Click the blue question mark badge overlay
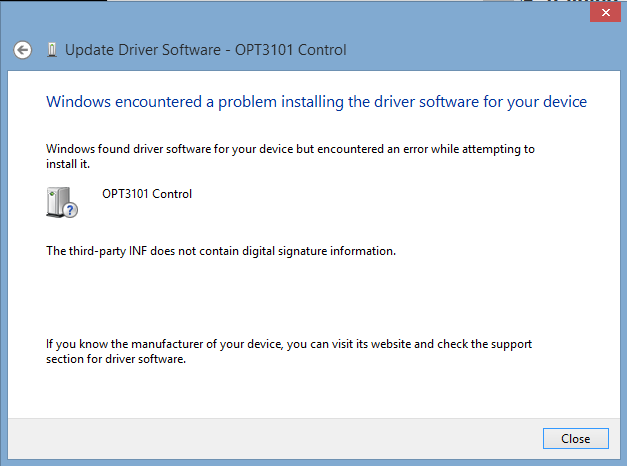This screenshot has height=466, width=627. coord(70,210)
